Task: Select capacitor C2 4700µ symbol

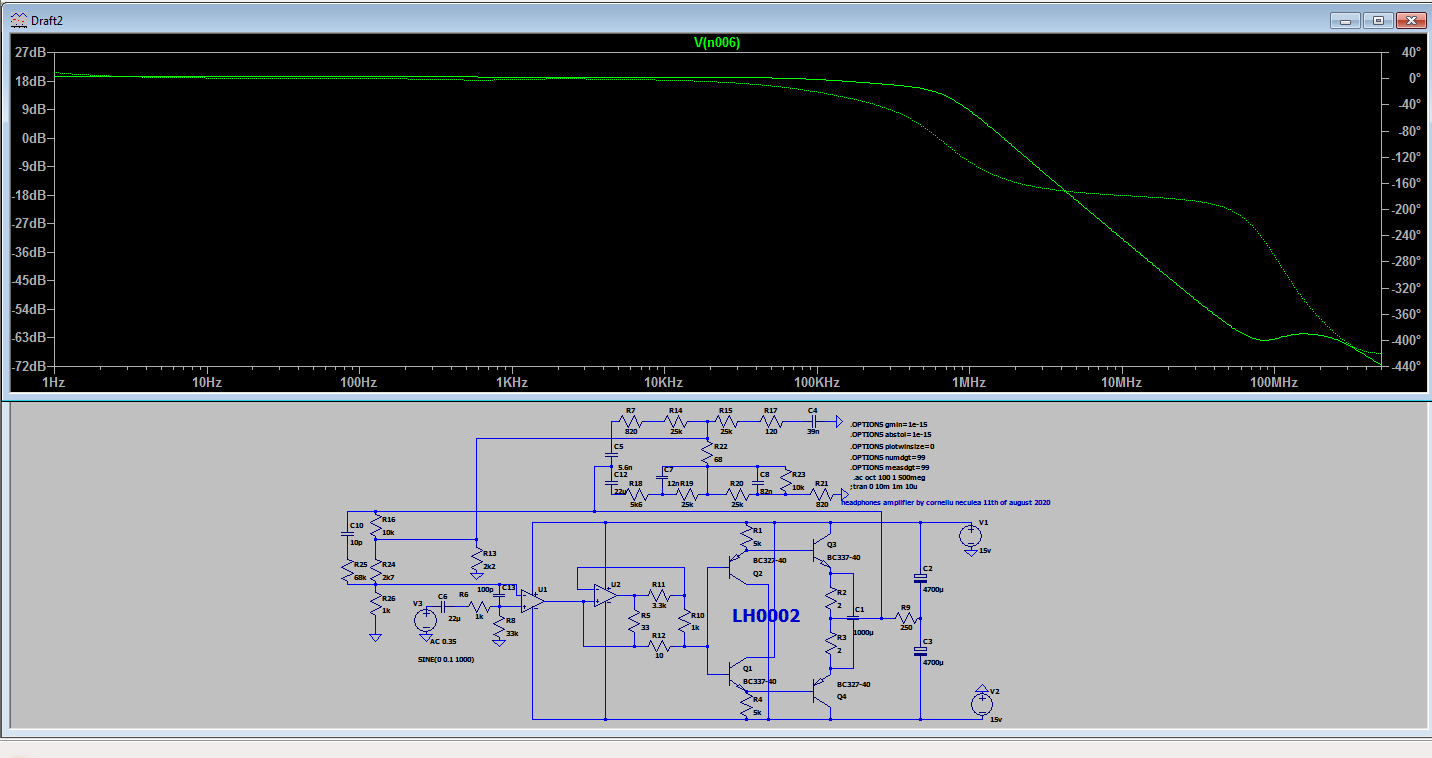Action: 921,578
